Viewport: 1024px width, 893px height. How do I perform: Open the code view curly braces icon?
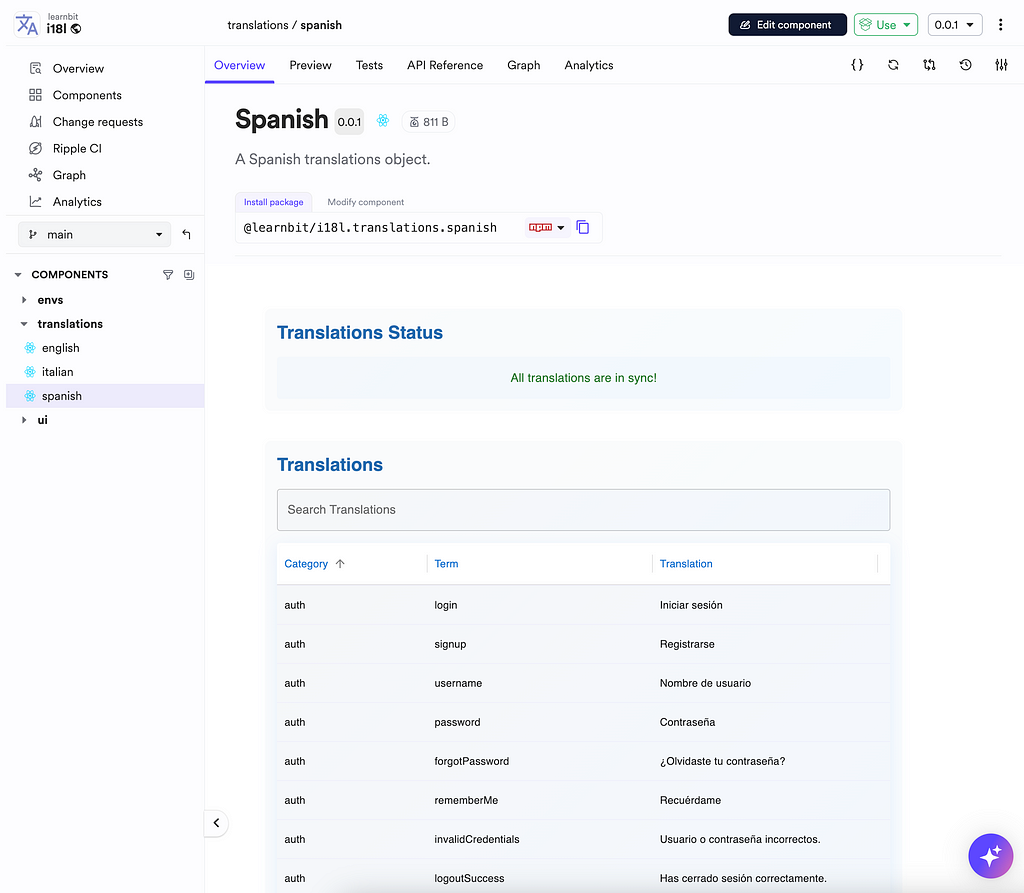[857, 65]
